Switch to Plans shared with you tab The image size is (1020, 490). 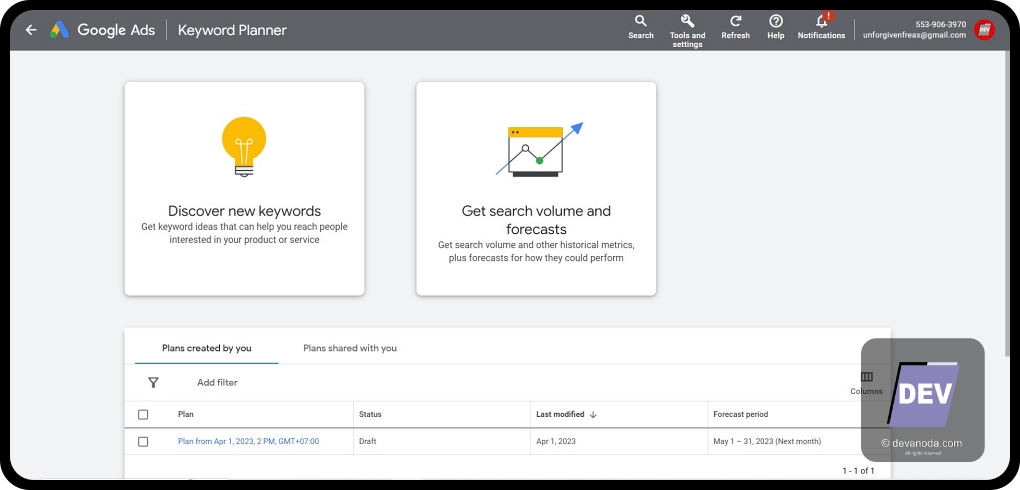coord(350,348)
